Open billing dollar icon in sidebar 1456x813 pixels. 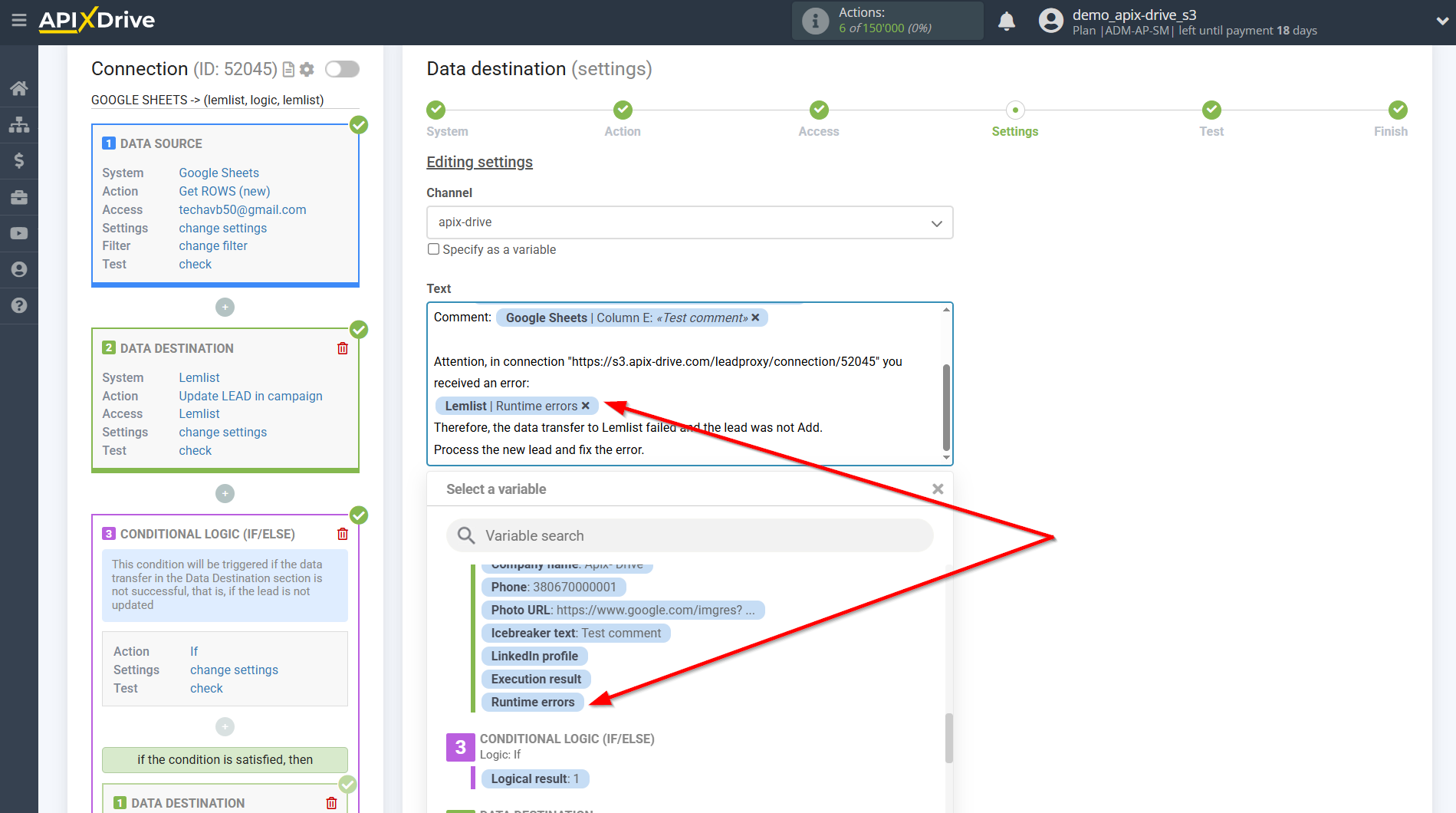pyautogui.click(x=19, y=160)
